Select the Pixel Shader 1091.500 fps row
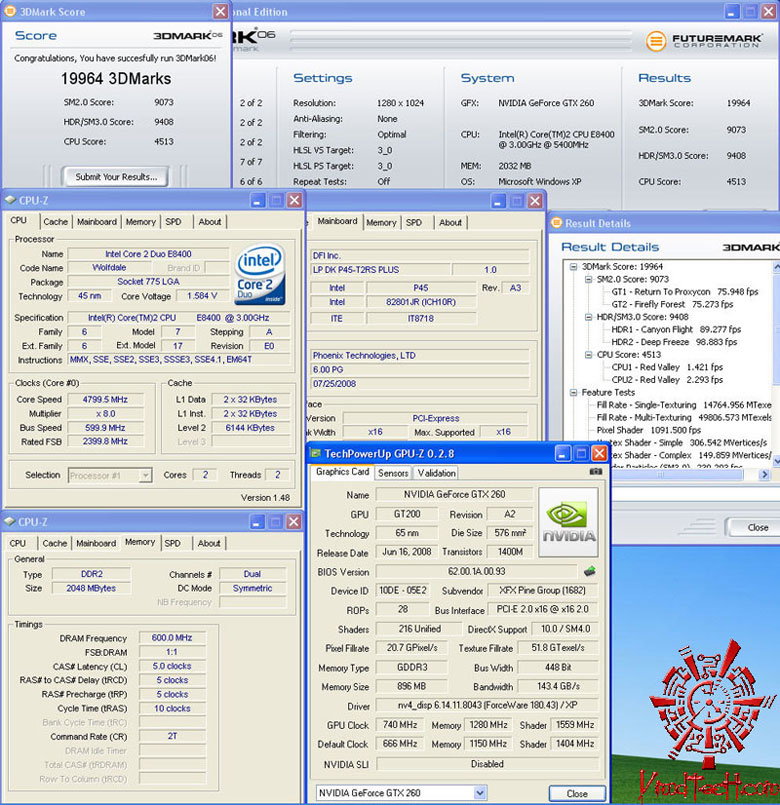 649,430
